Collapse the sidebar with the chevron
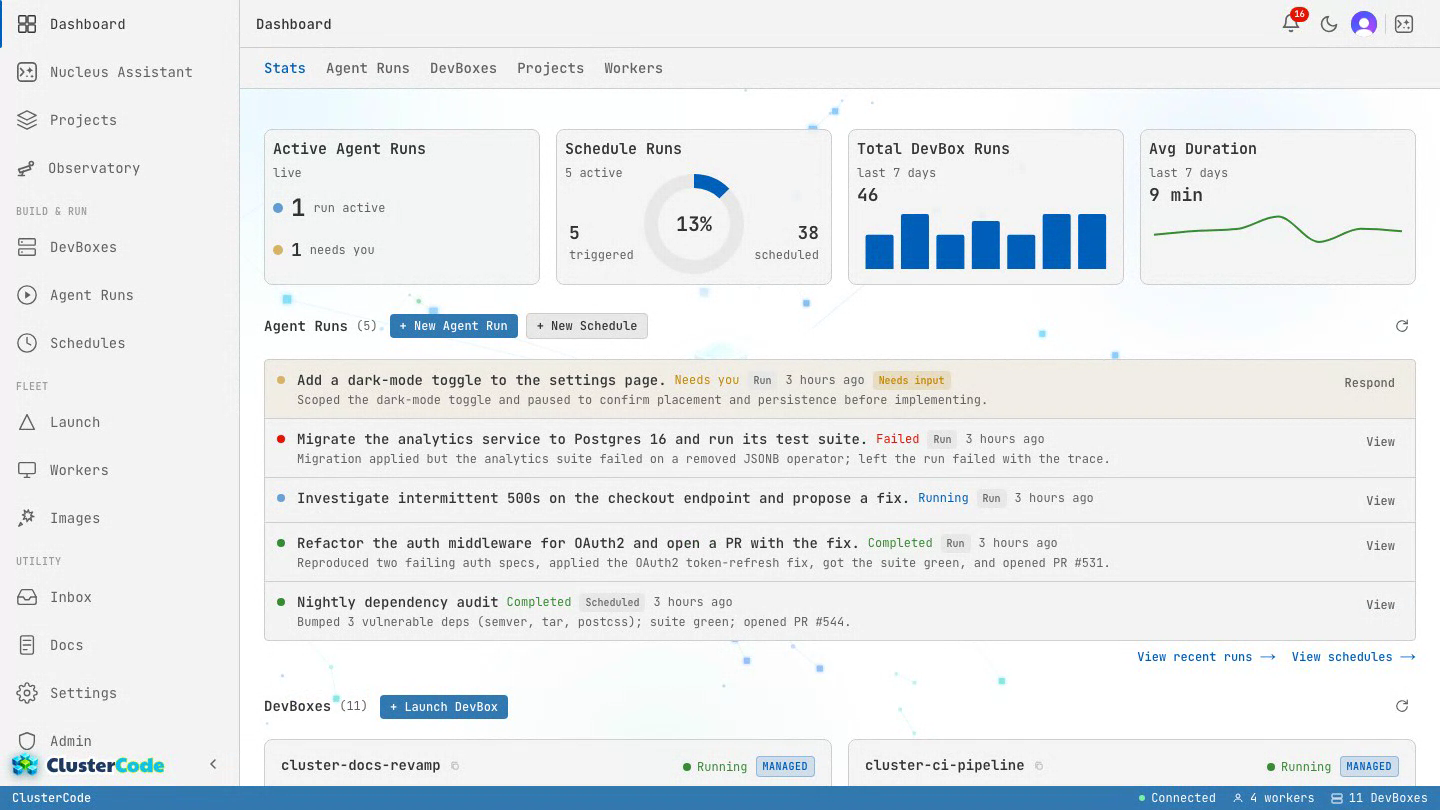1440x810 pixels. click(x=213, y=764)
